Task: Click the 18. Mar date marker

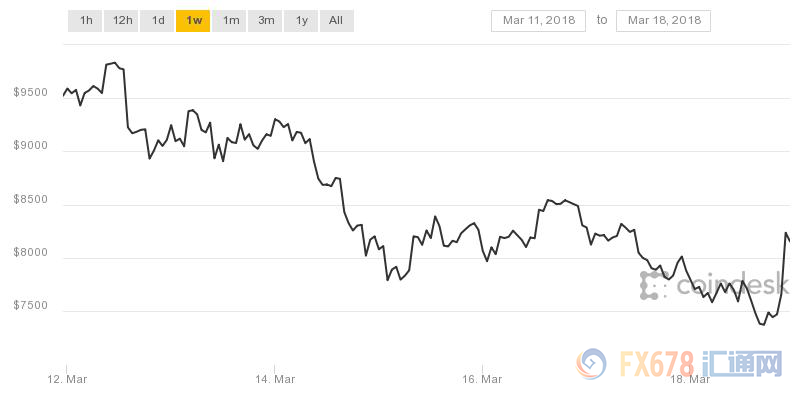Action: coord(690,379)
